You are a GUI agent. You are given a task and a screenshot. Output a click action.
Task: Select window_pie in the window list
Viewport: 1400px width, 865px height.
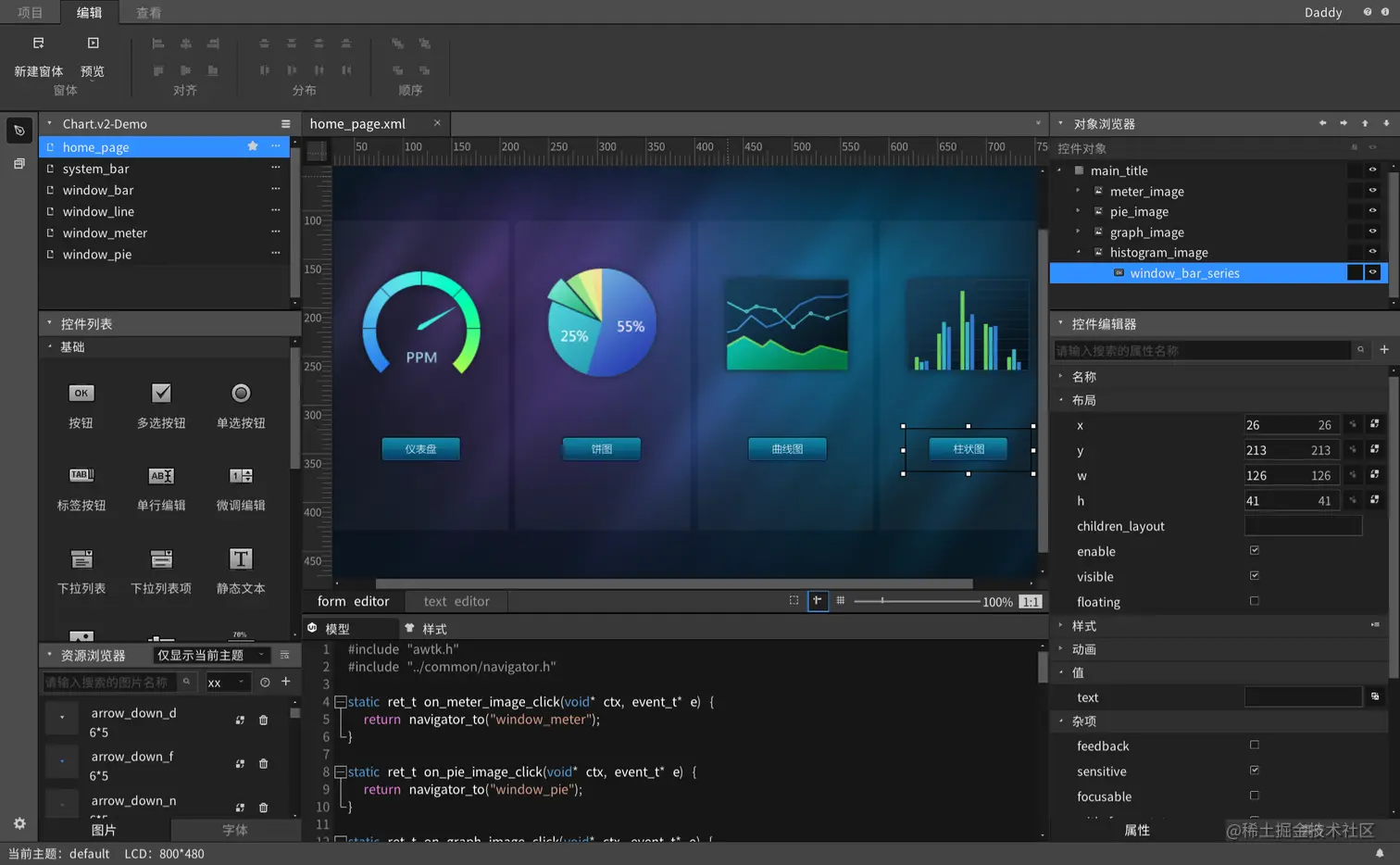(97, 254)
